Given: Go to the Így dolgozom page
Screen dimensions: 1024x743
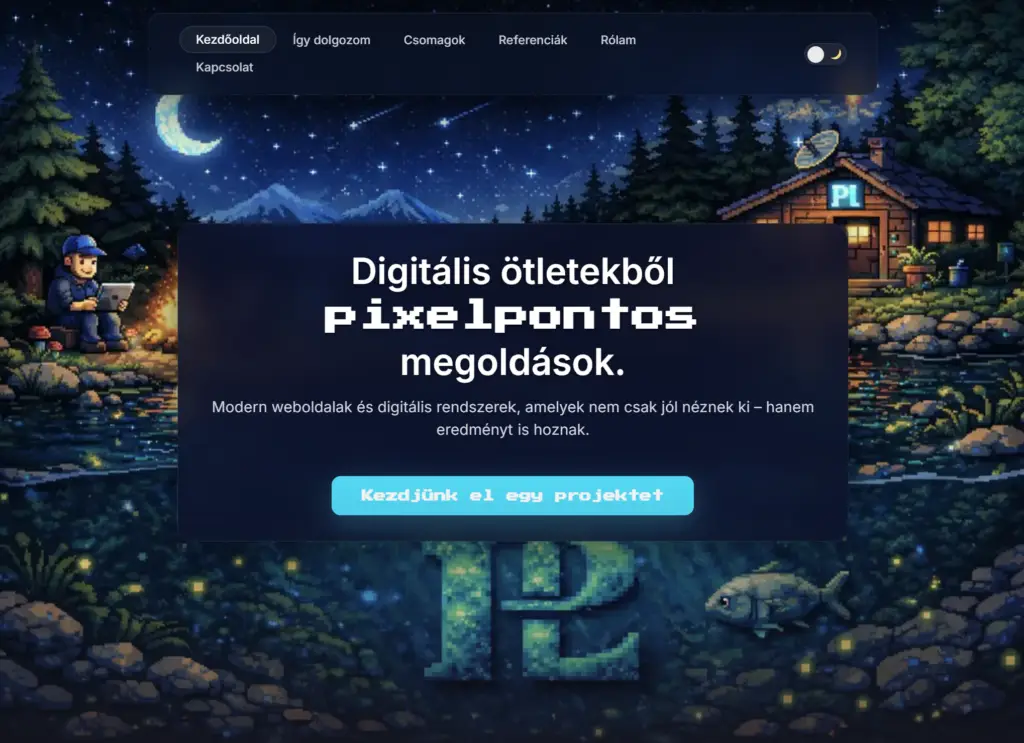Looking at the screenshot, I should (x=332, y=40).
